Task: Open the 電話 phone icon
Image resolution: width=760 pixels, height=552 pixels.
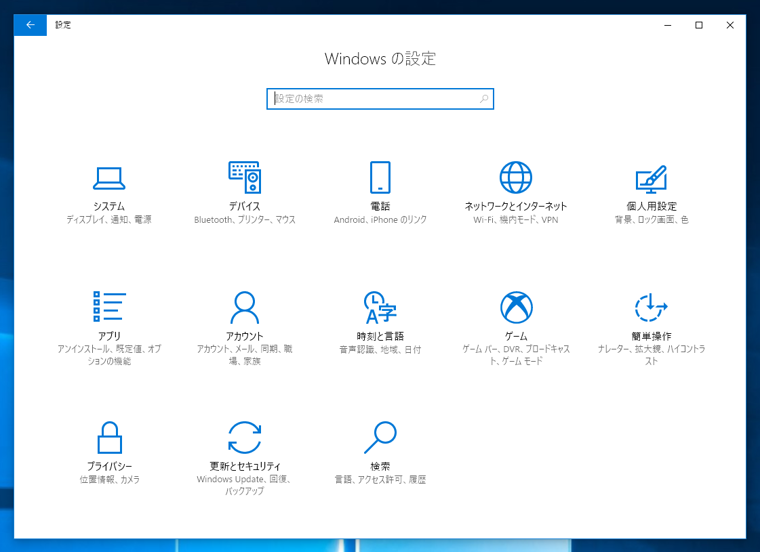Action: 380,177
